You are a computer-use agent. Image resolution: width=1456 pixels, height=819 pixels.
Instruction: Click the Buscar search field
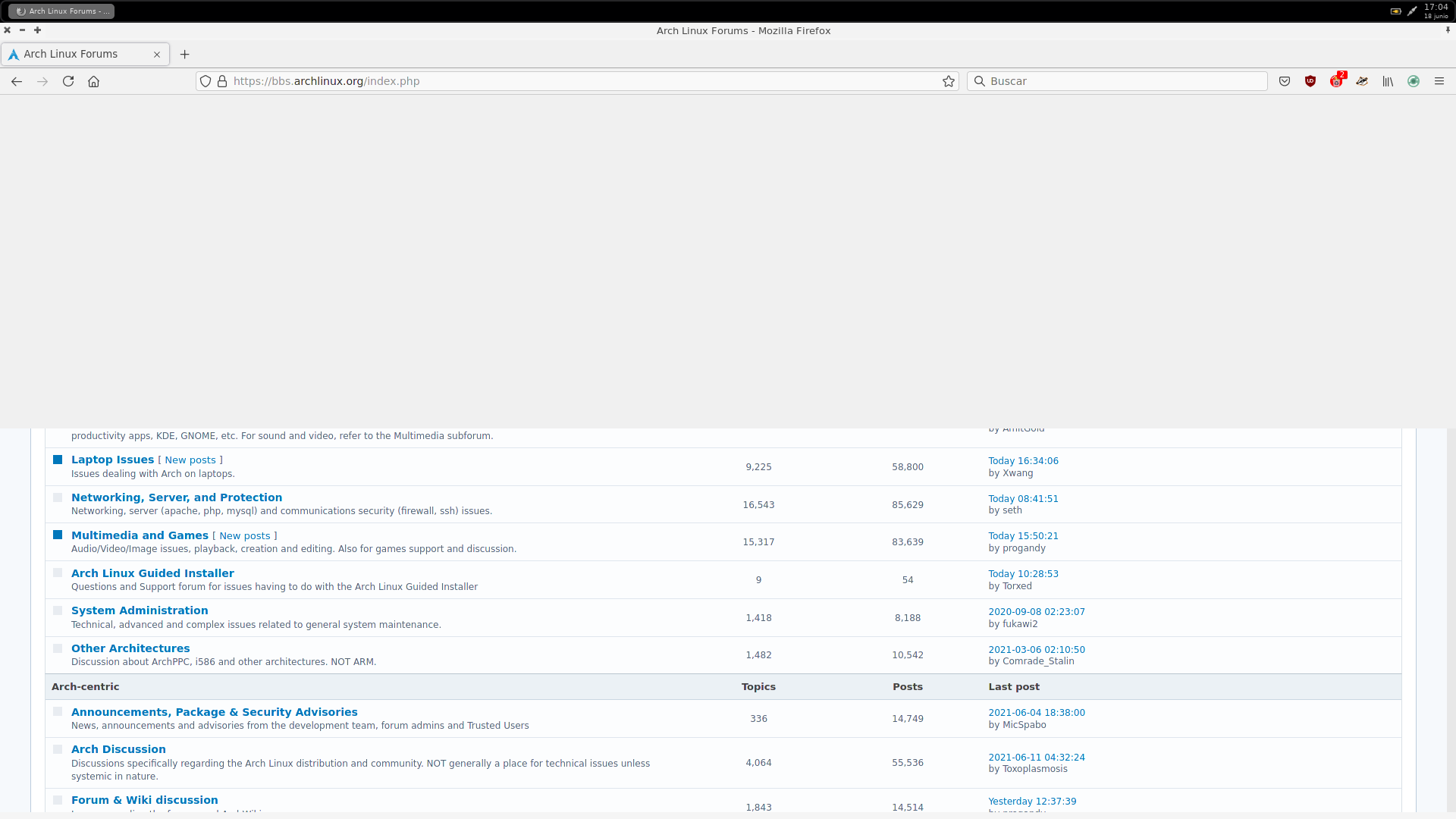coord(1117,81)
